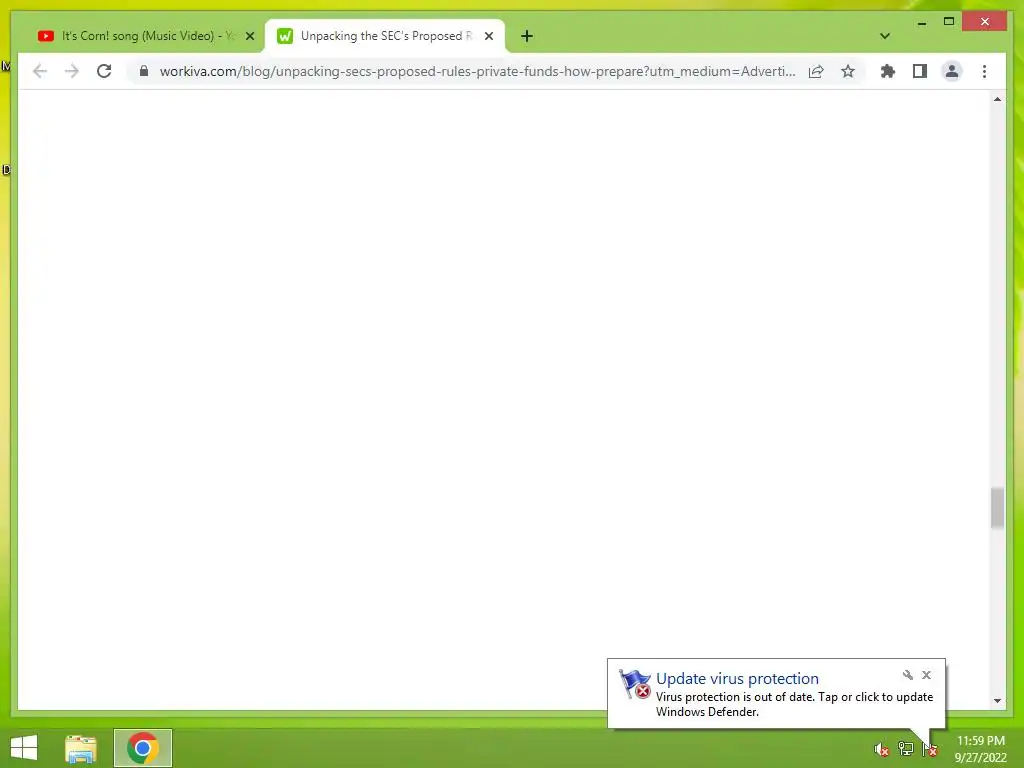Open muted volume tray icon

point(882,749)
